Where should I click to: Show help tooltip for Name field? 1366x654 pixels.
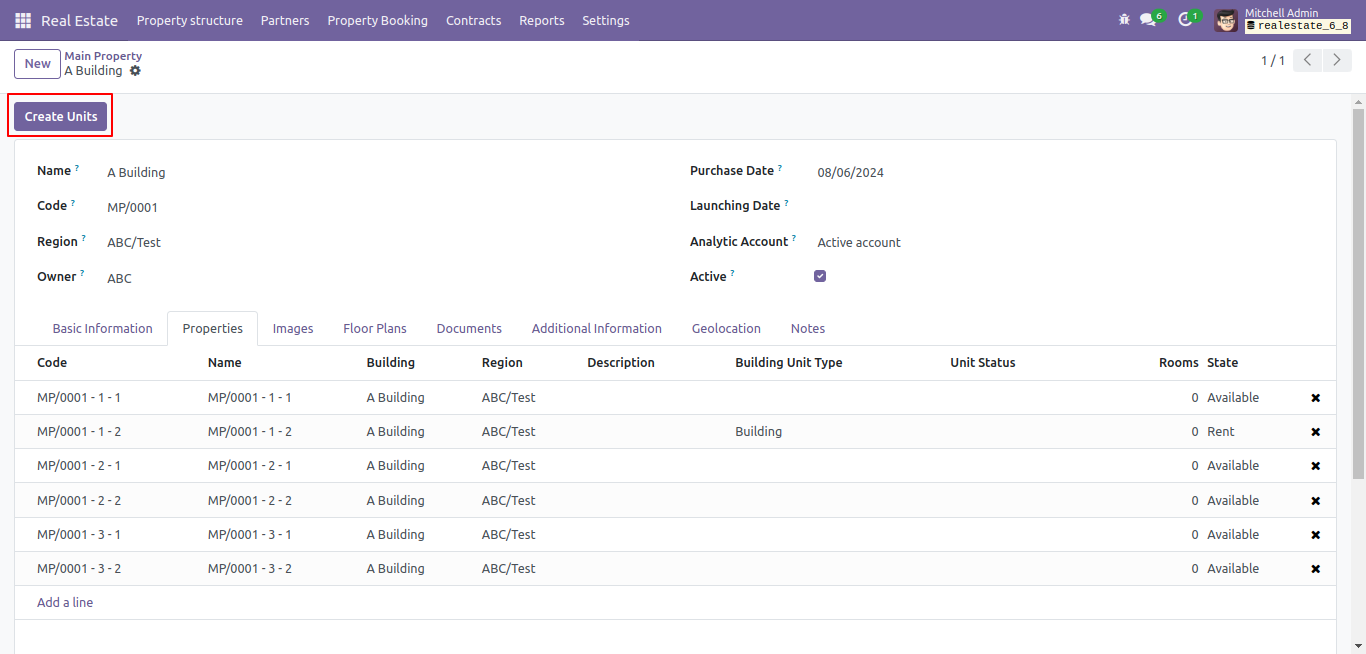[x=77, y=168]
